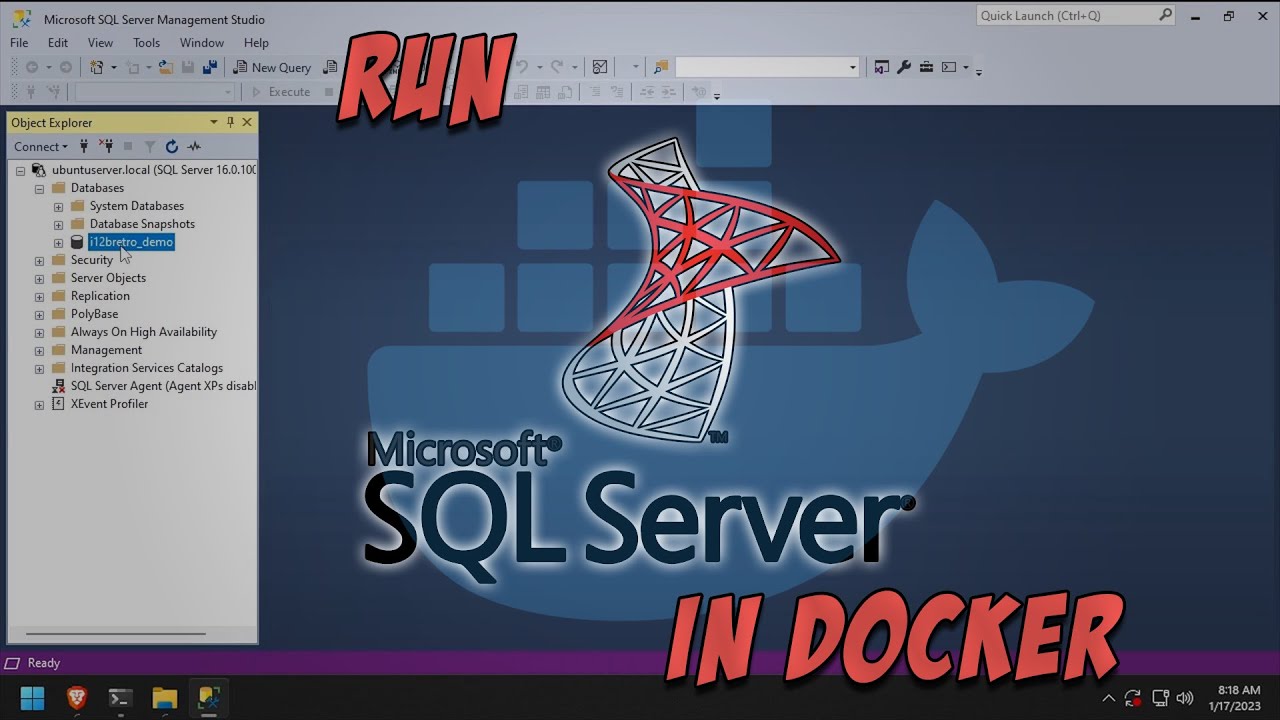Open the View menu
Screen dimensions: 1280x720
pyautogui.click(x=100, y=43)
